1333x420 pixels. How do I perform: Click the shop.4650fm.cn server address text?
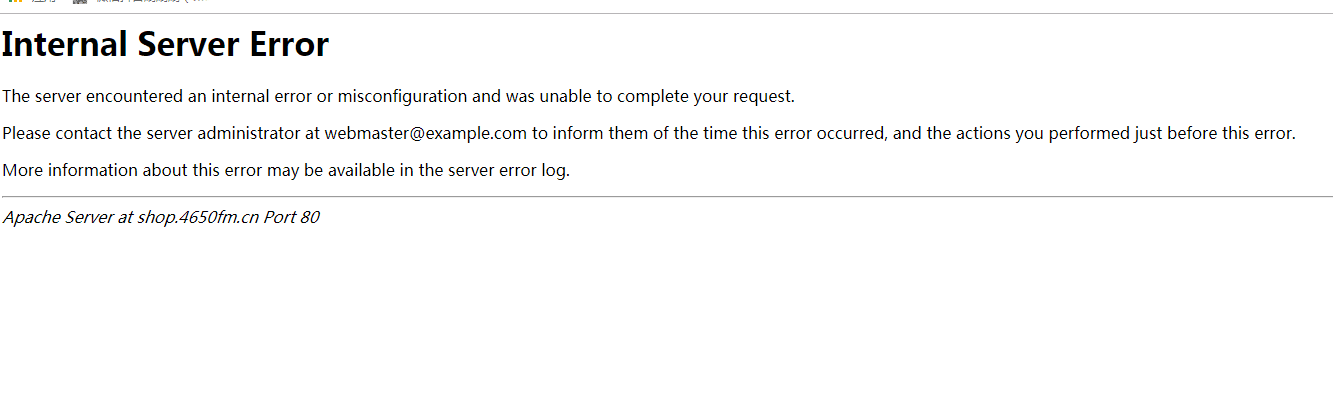click(x=198, y=217)
